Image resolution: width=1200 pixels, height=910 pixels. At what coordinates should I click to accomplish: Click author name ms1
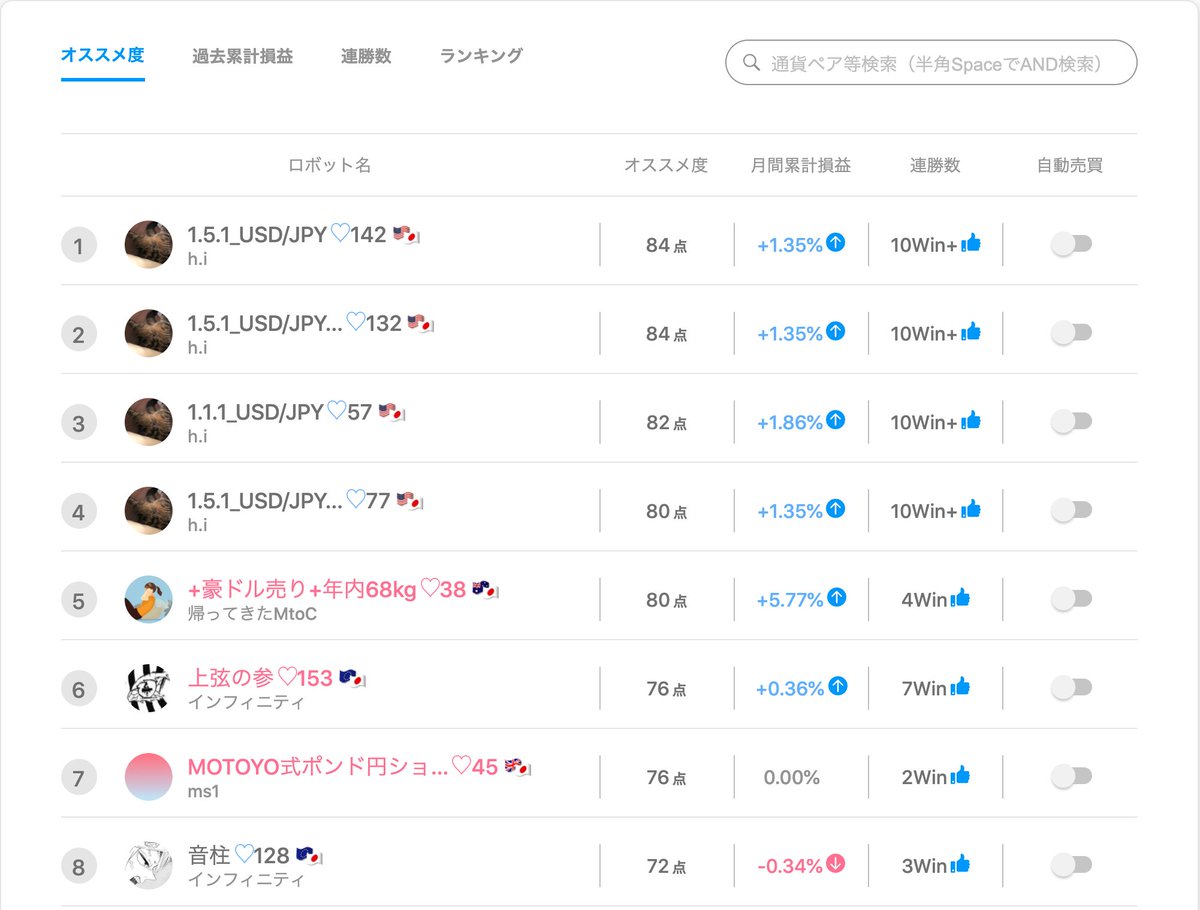tap(203, 791)
